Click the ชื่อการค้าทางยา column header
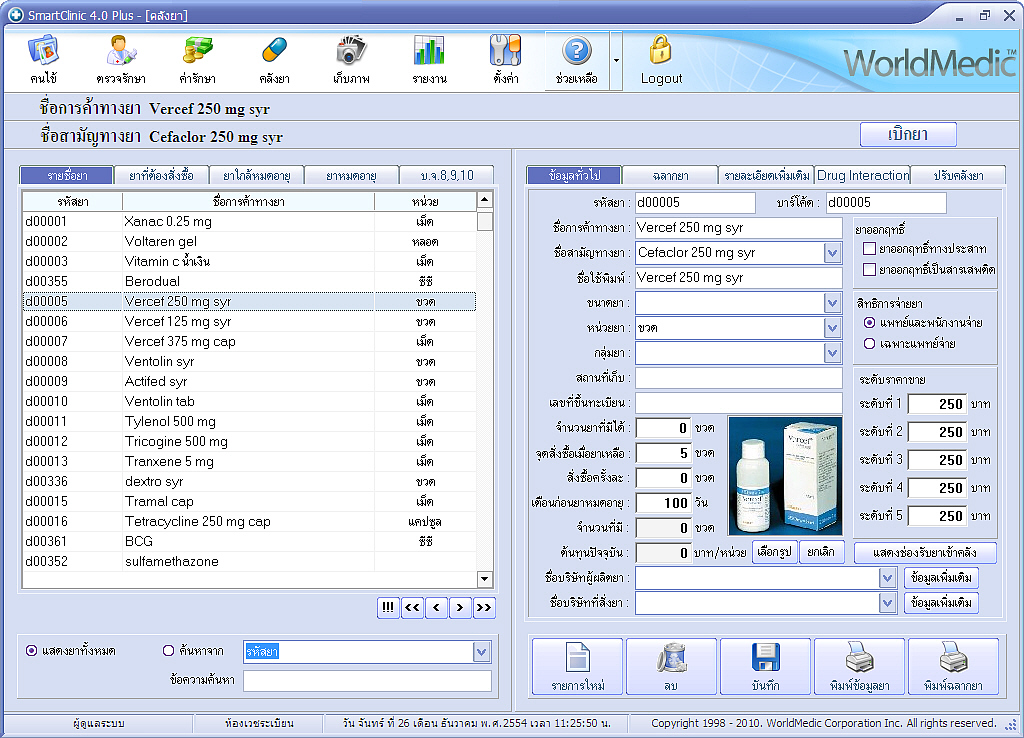1024x738 pixels. click(249, 202)
